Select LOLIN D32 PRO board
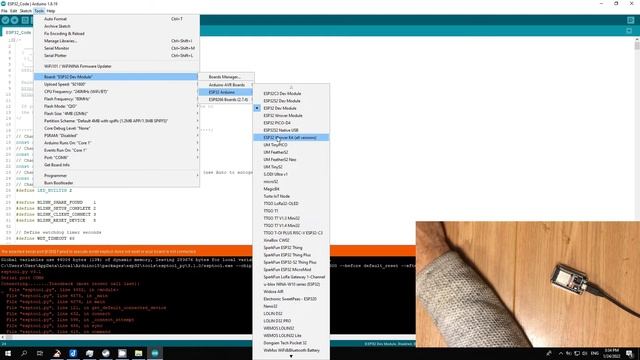The image size is (640, 360). point(291,321)
